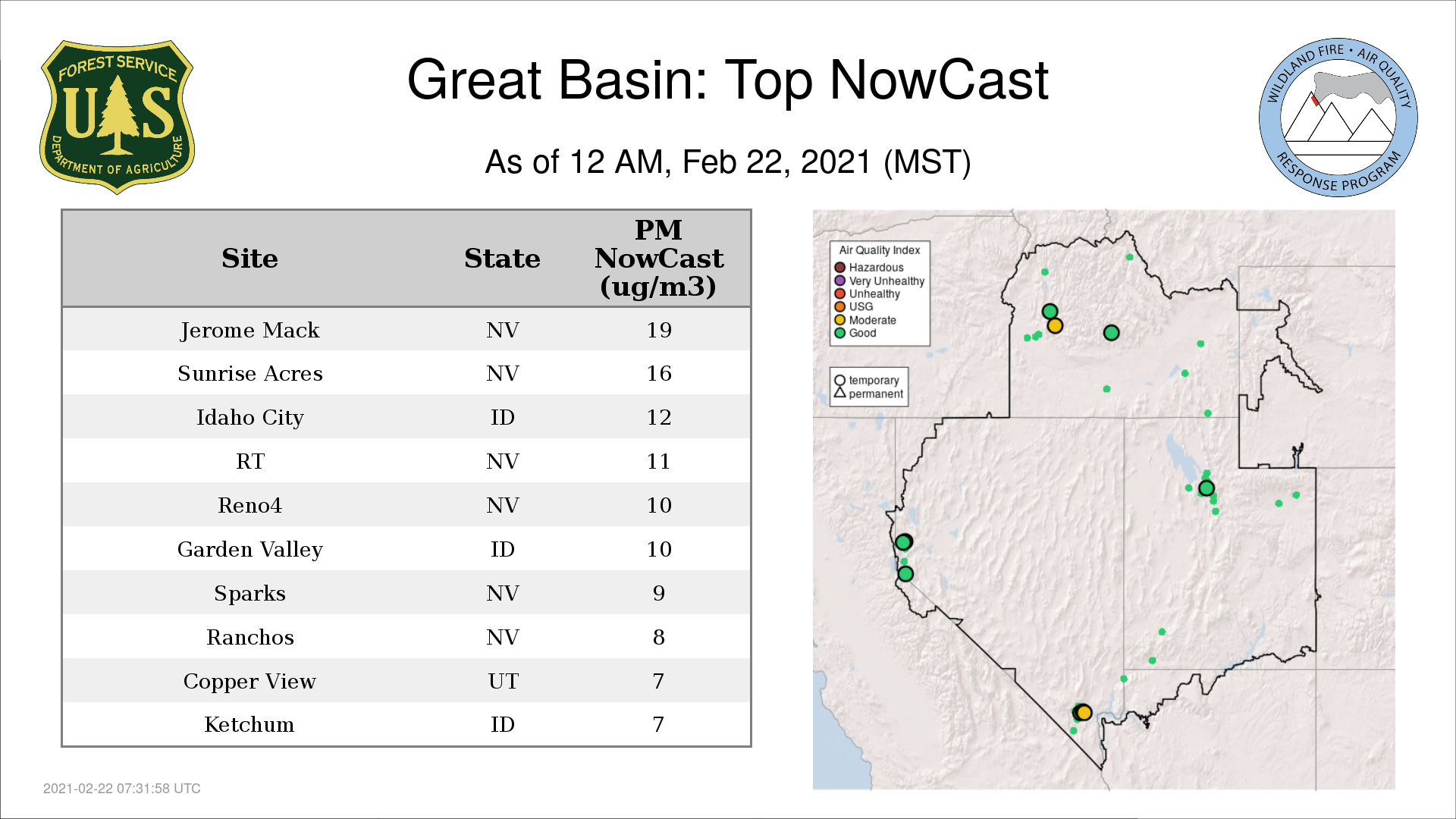Click the USG orange legend marker
The width and height of the screenshot is (1456, 819).
click(839, 306)
